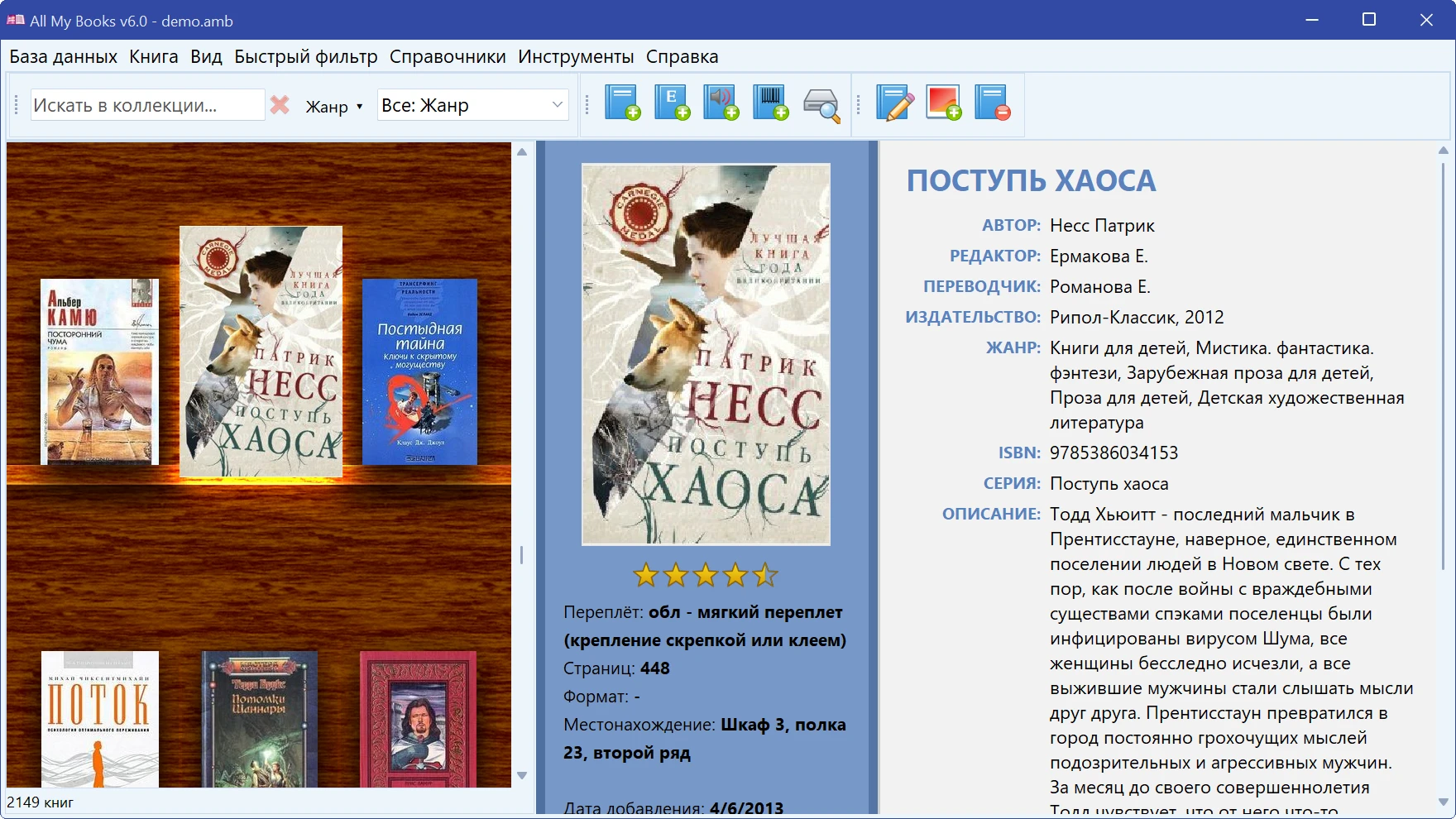Click the обл - мягкий переплет binding text

click(x=705, y=626)
